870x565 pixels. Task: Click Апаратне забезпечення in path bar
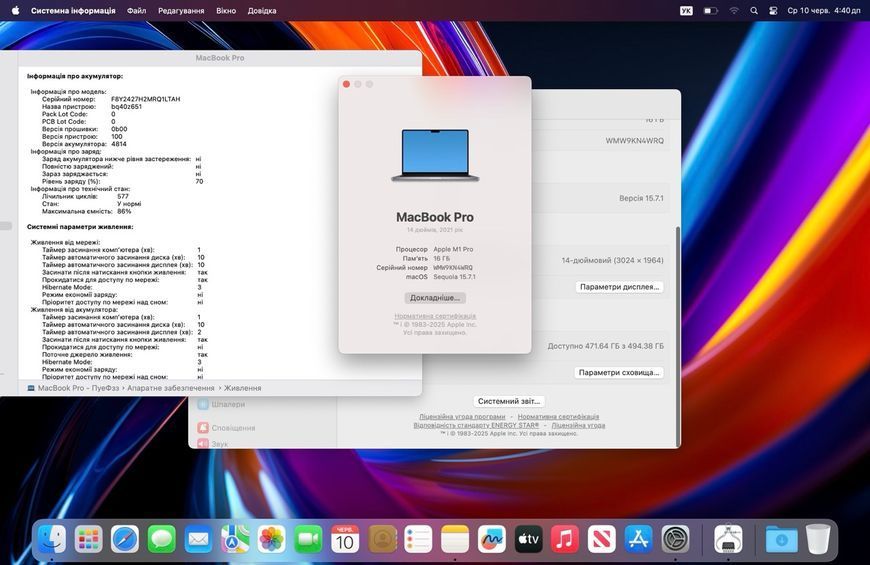(170, 388)
